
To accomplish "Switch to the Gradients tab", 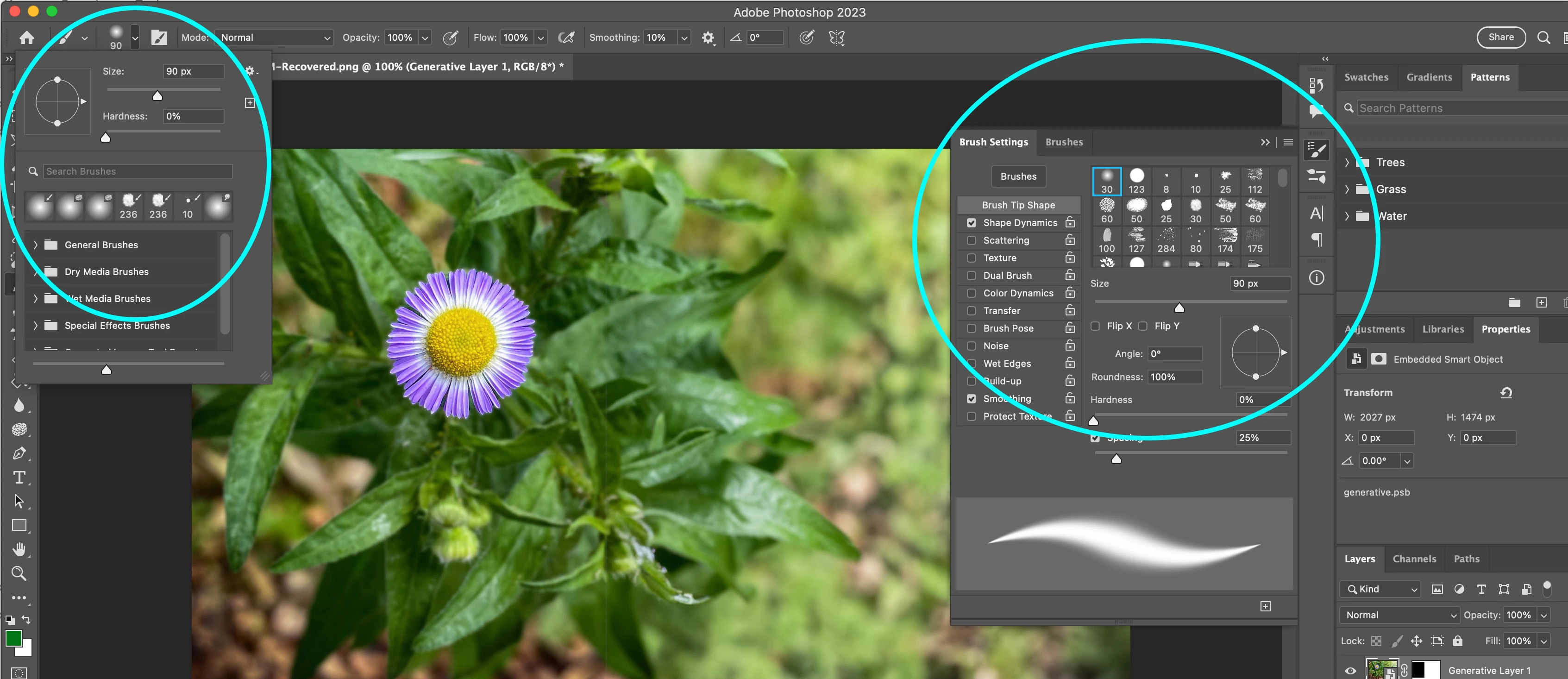I will (1429, 77).
